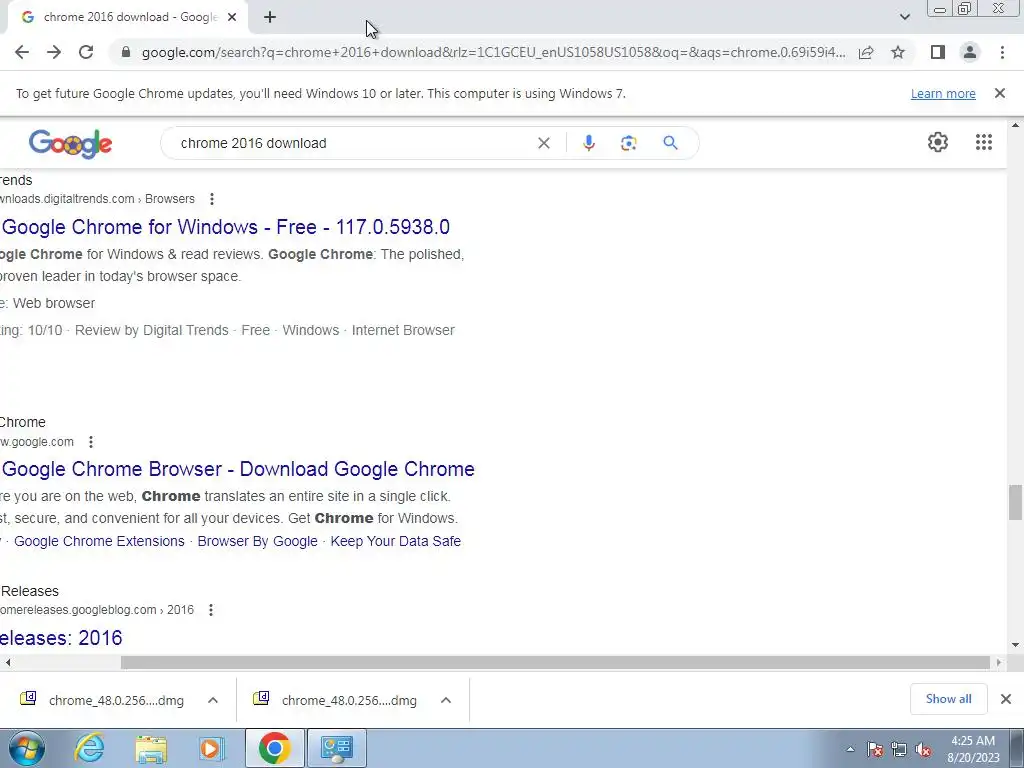Open more options for googleblog result

click(x=210, y=610)
